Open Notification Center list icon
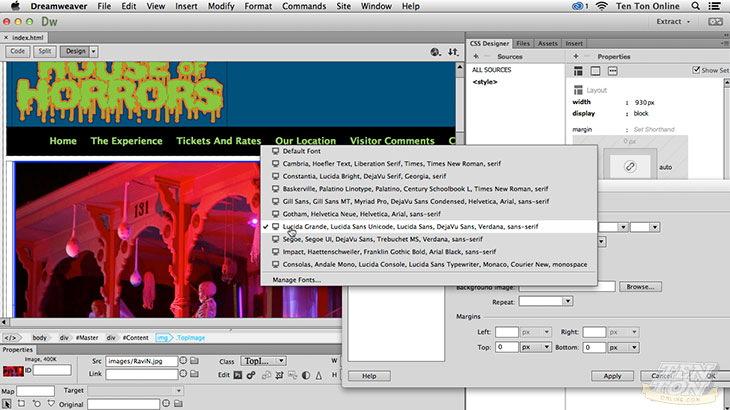Image resolution: width=730 pixels, height=410 pixels. [715, 6]
